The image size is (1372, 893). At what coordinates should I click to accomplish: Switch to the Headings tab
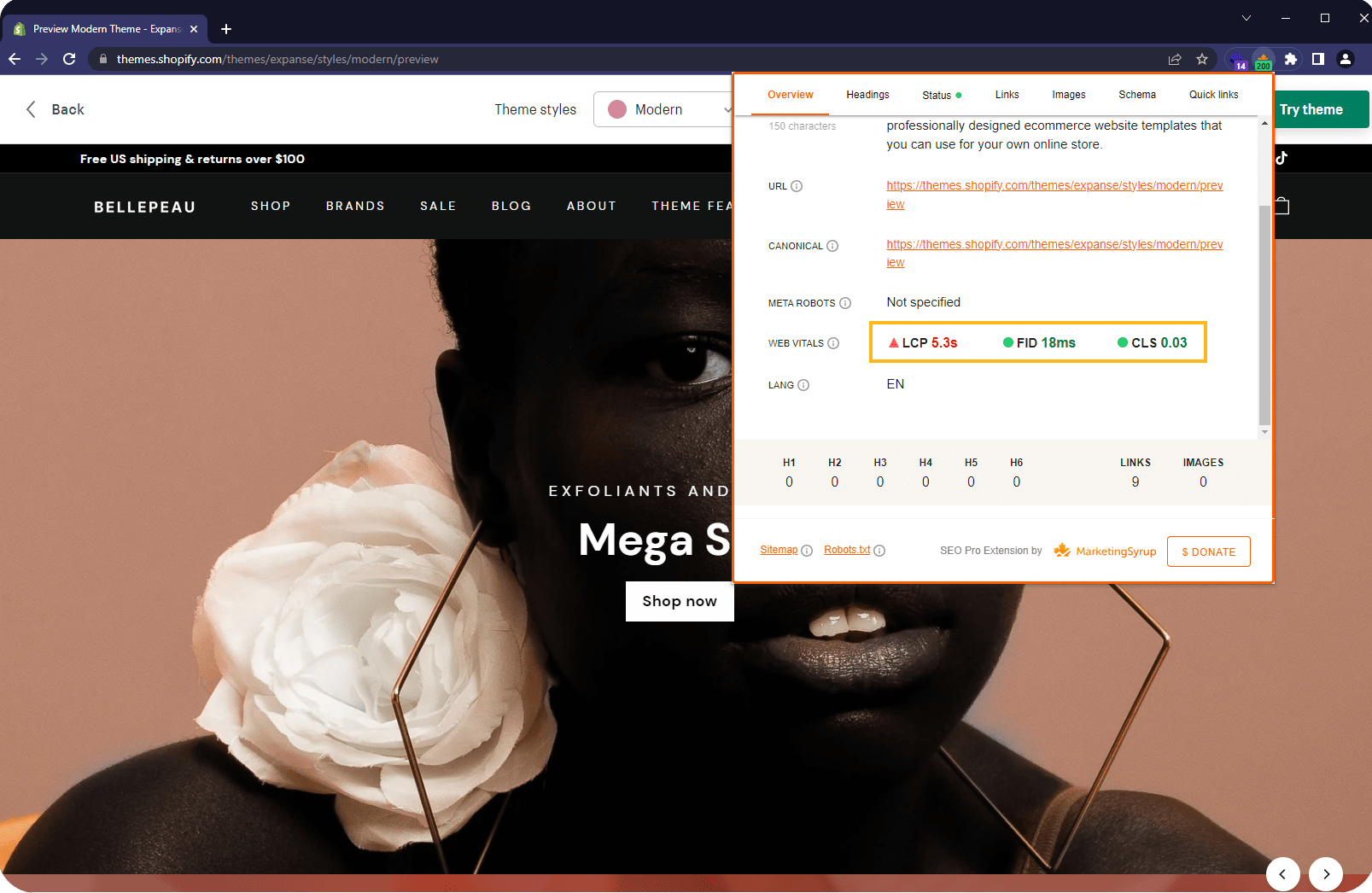pos(867,95)
